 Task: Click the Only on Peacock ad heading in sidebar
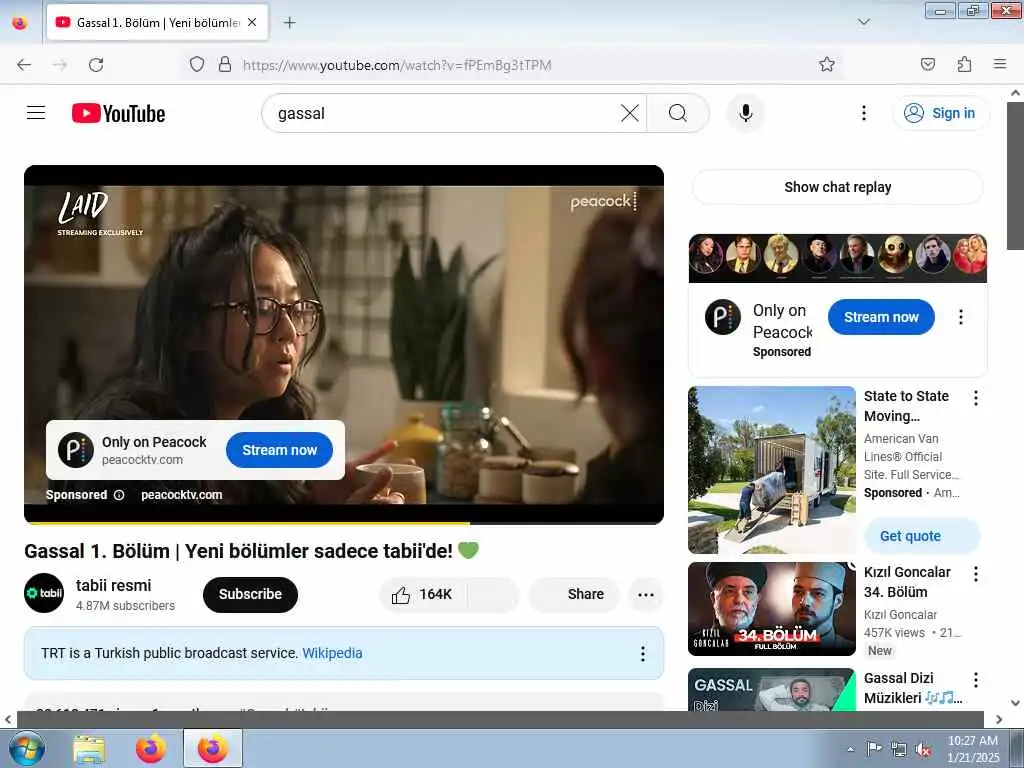click(x=782, y=321)
